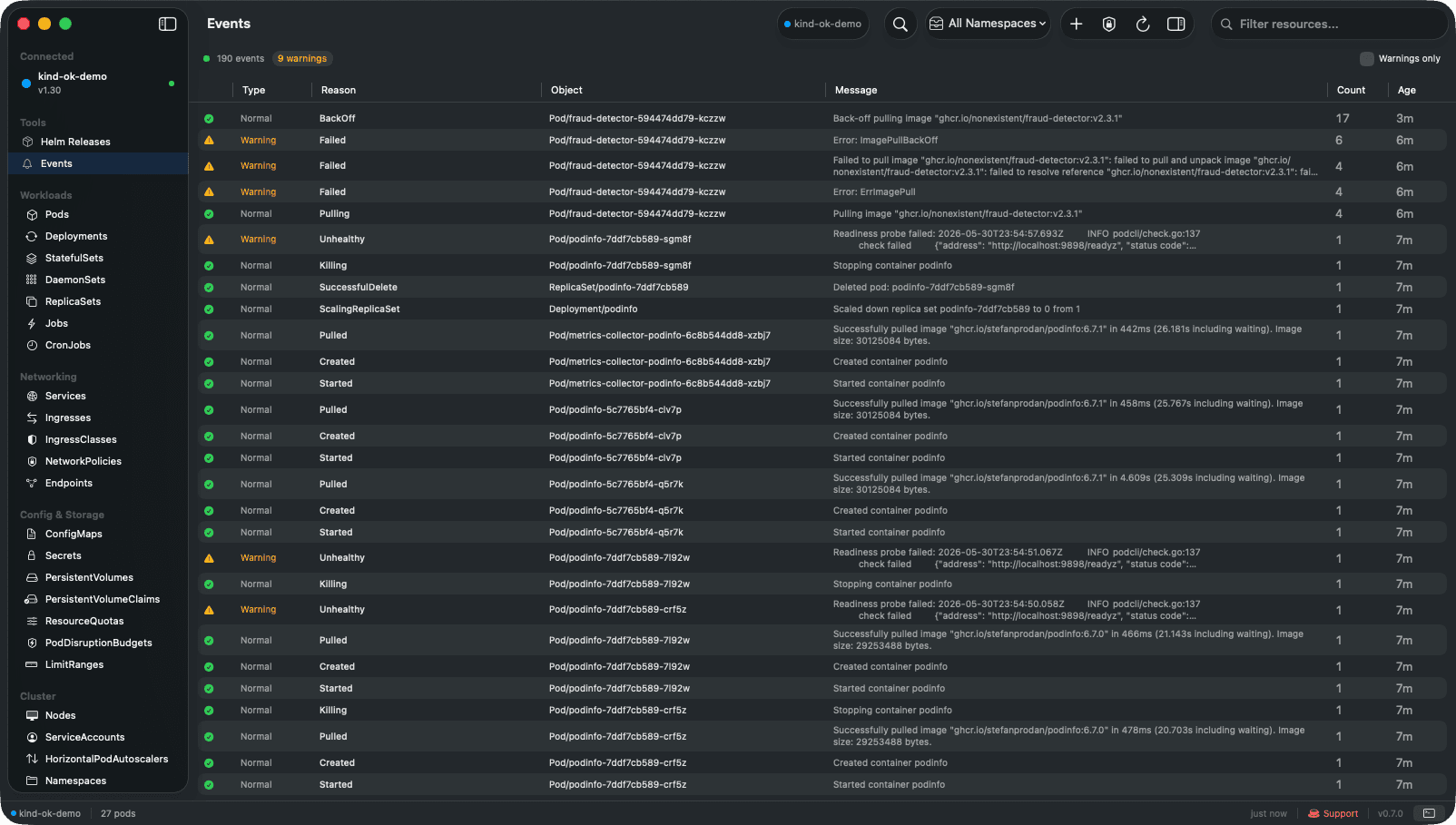
Task: Open the search magnifier button
Action: tap(900, 25)
